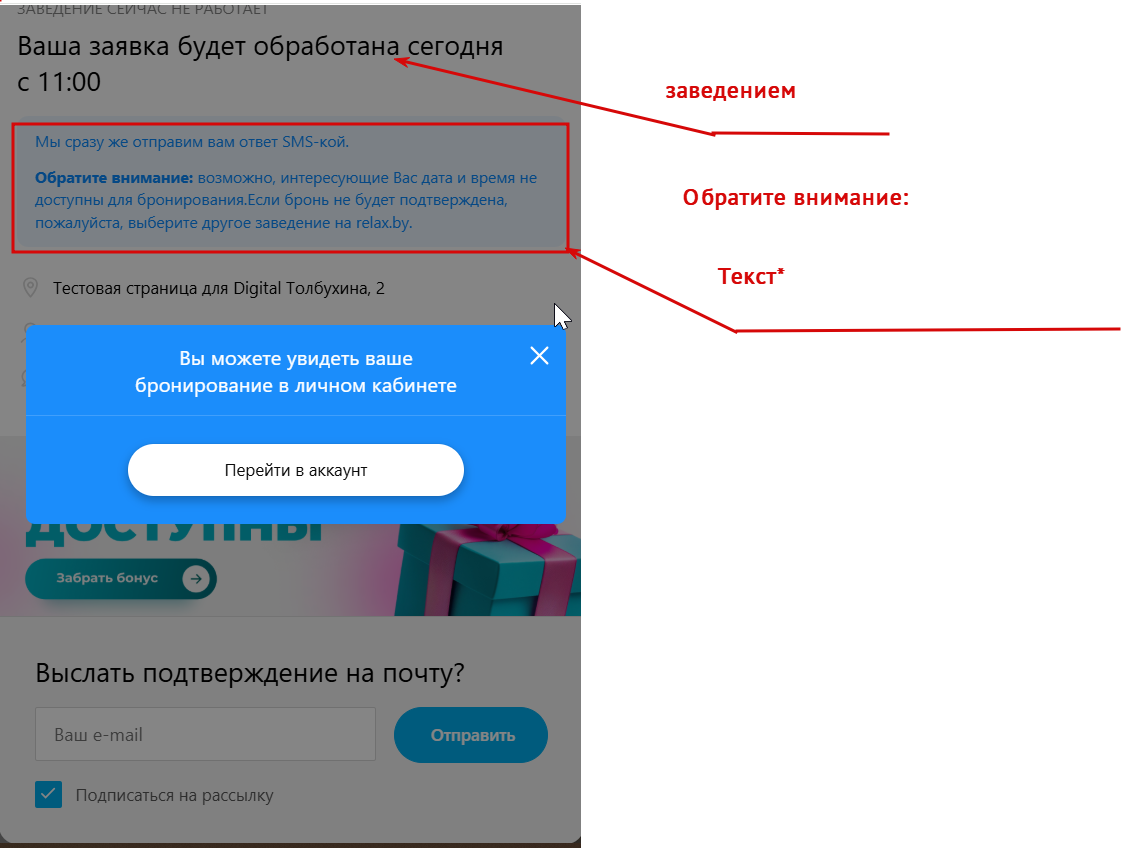Image resolution: width=1121 pixels, height=848 pixels.
Task: Click the popup title about личном кабинете
Action: [x=296, y=372]
